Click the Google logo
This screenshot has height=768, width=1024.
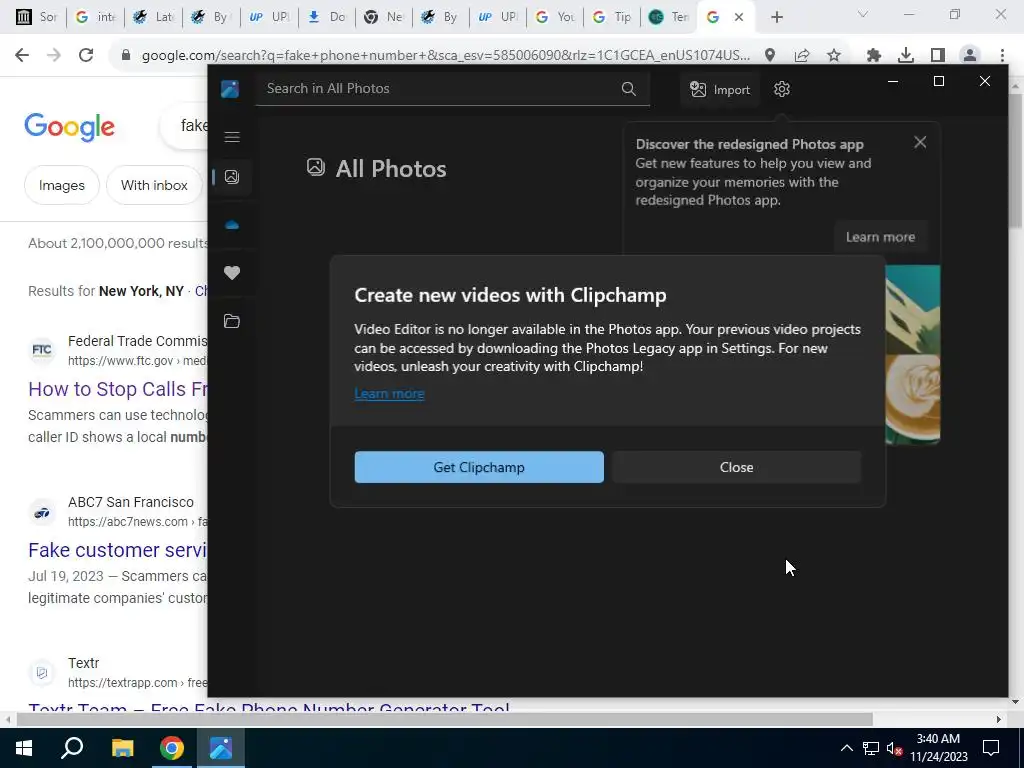(69, 127)
